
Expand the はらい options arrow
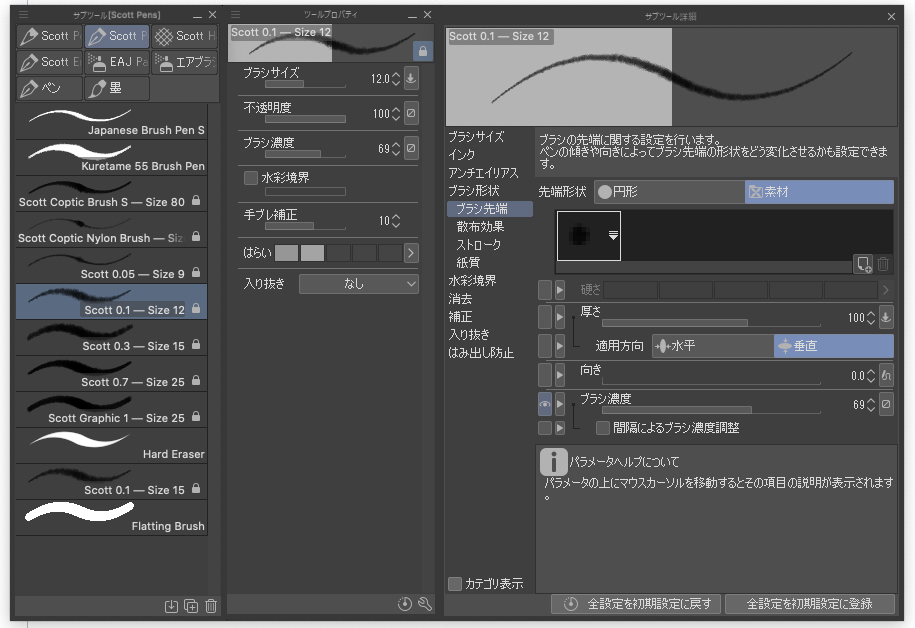coord(411,253)
